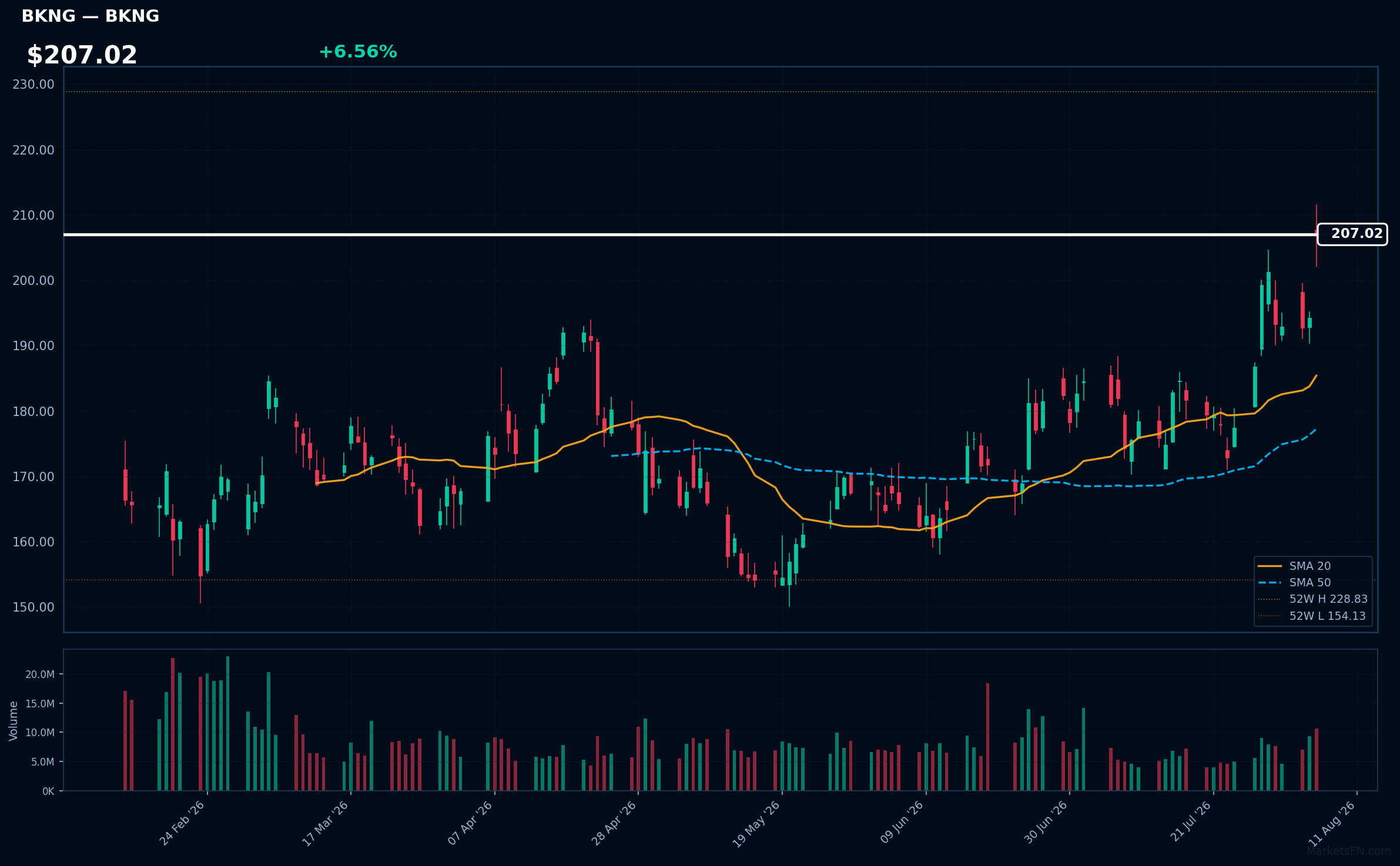Click the last candlestick near 207
The width and height of the screenshot is (1400, 866).
tap(1317, 235)
